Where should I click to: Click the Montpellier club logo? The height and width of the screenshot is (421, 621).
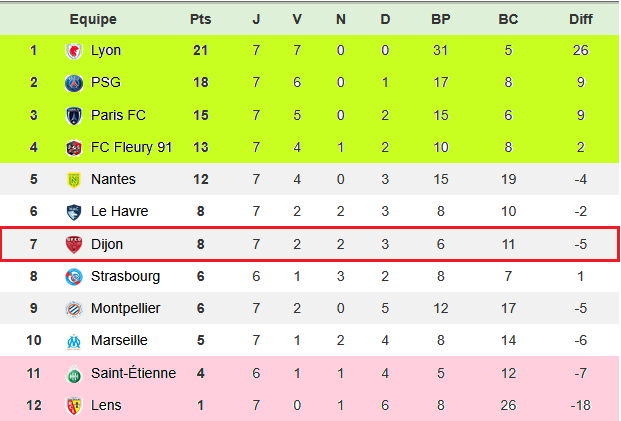(73, 308)
